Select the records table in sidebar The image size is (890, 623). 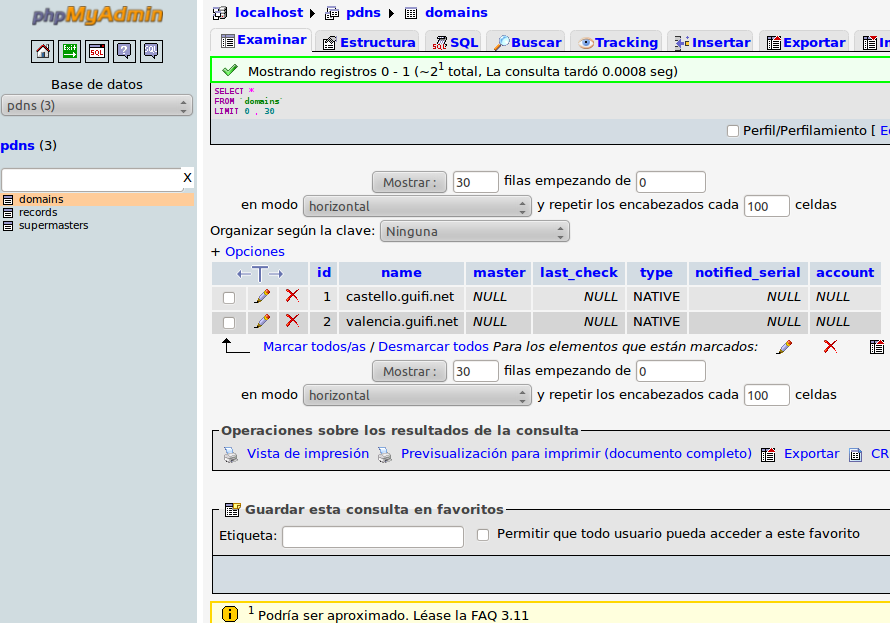tap(38, 212)
